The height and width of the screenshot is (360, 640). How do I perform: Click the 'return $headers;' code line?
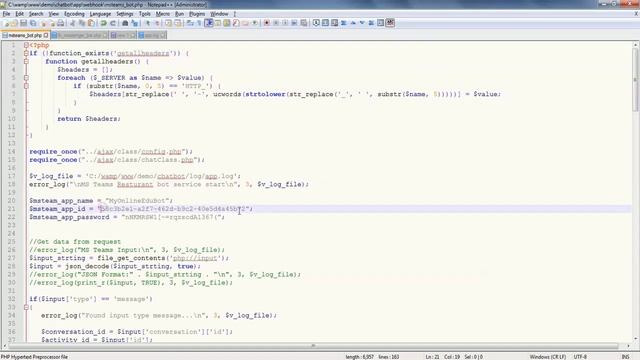pyautogui.click(x=89, y=119)
